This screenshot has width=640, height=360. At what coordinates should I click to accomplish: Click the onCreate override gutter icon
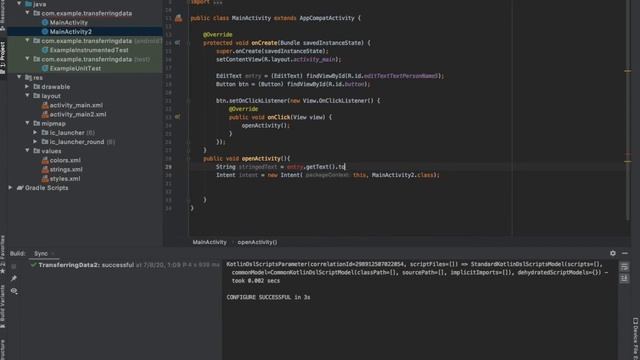(178, 42)
